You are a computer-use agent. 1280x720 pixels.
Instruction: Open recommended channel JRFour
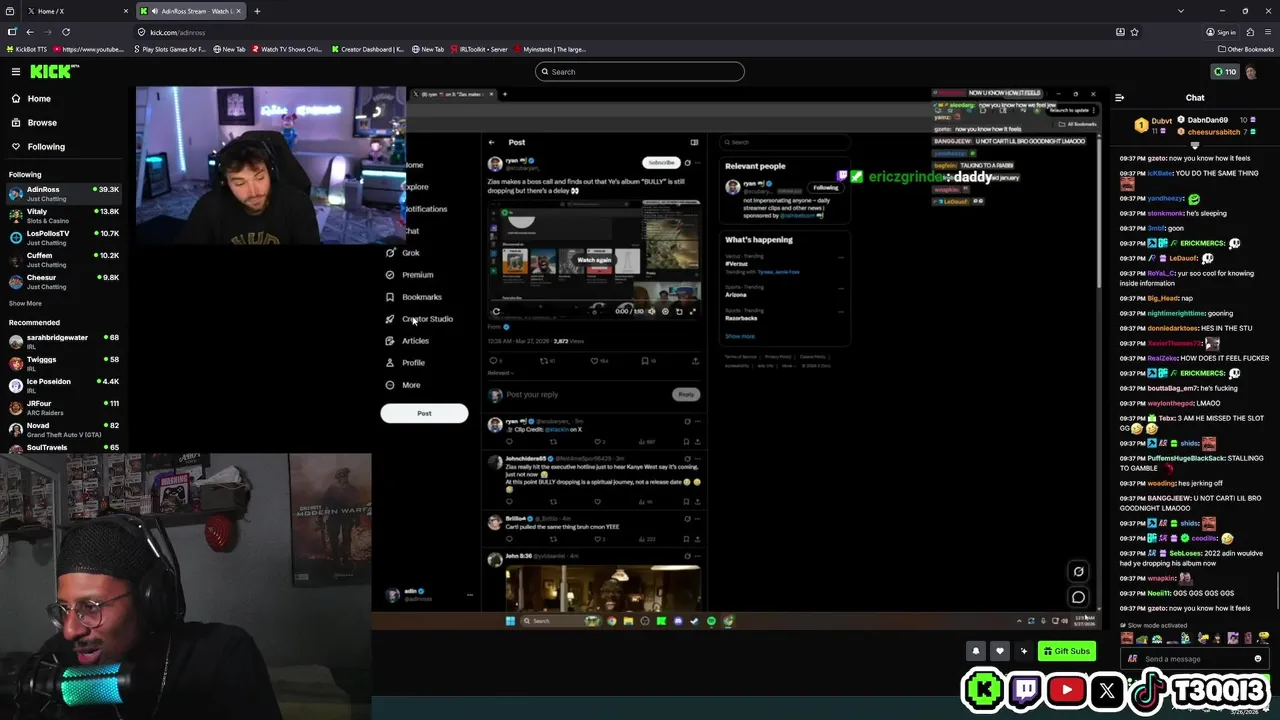tap(64, 407)
